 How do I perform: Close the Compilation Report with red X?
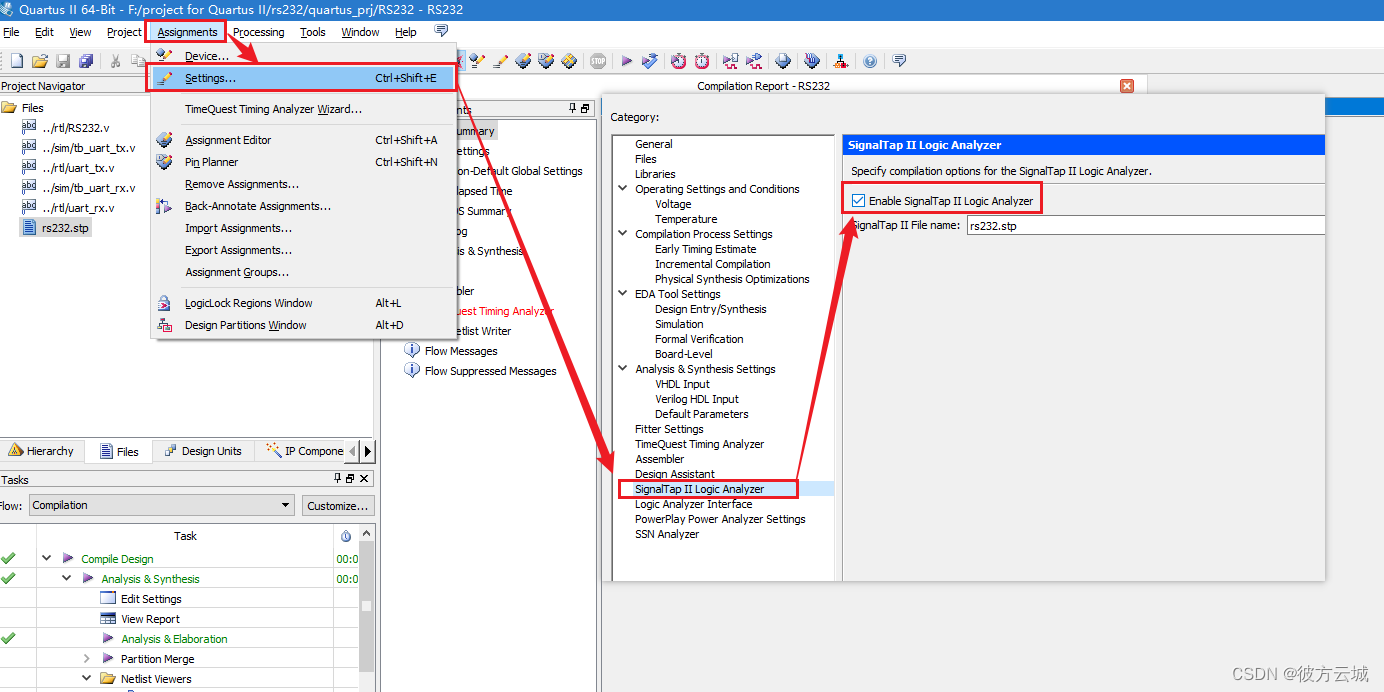click(x=1127, y=86)
